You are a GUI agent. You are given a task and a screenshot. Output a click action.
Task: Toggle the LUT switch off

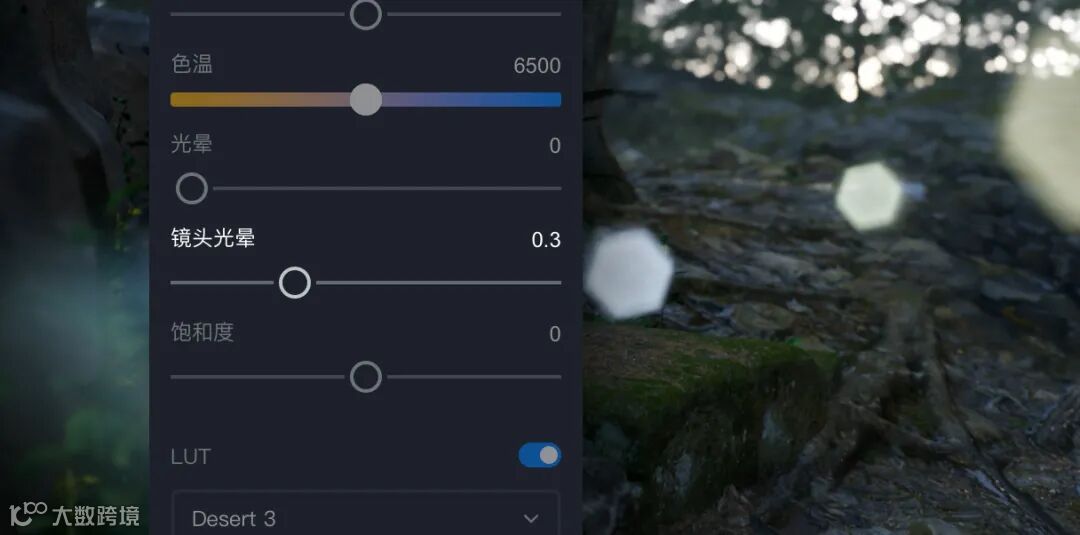[539, 455]
